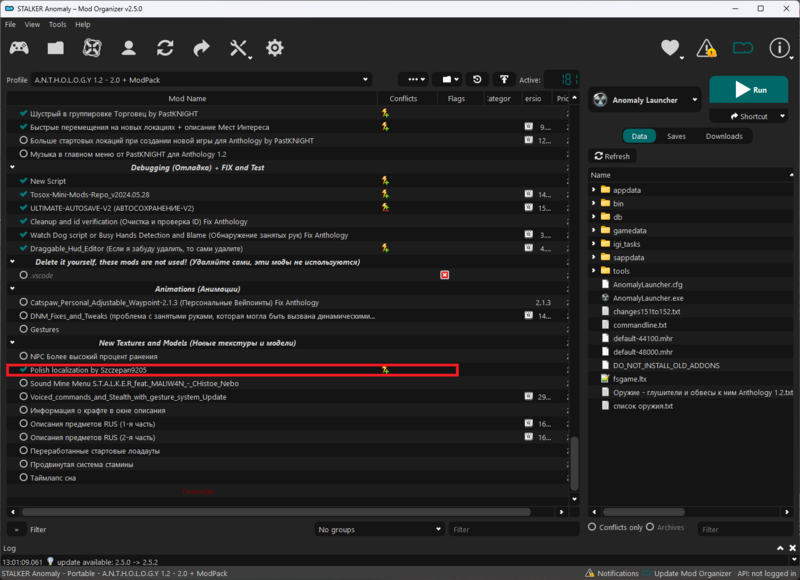The image size is (800, 580).
Task: Click the Refresh arrows toolbar icon
Action: (x=165, y=47)
